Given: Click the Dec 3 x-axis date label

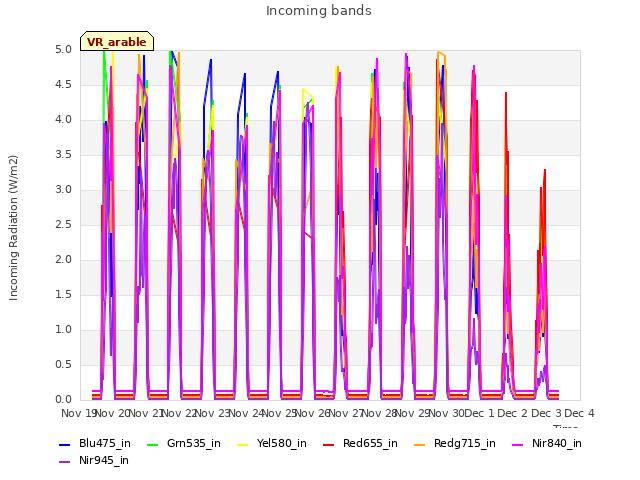Looking at the screenshot, I should 547,413.
